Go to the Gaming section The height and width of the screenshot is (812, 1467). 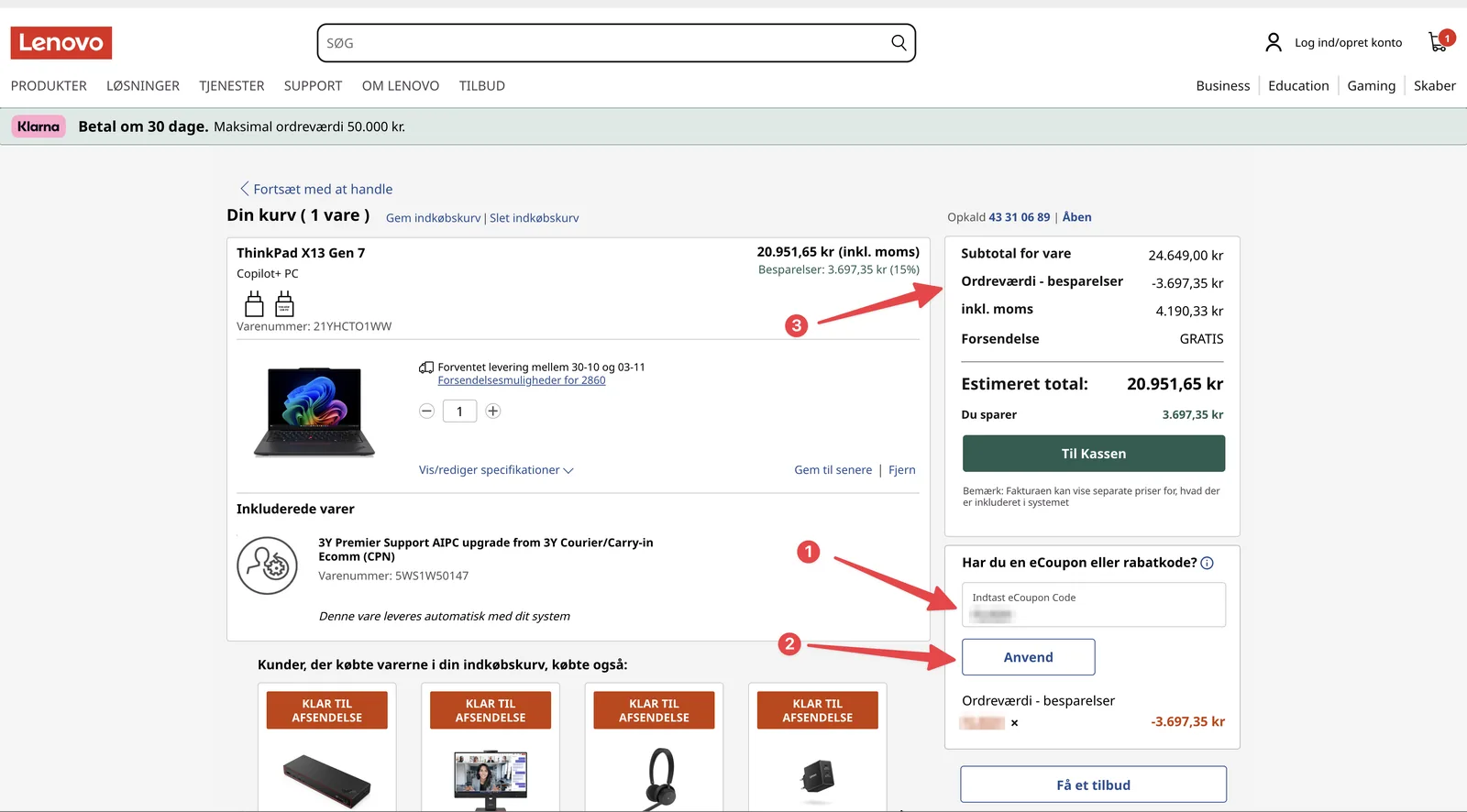tap(1372, 86)
